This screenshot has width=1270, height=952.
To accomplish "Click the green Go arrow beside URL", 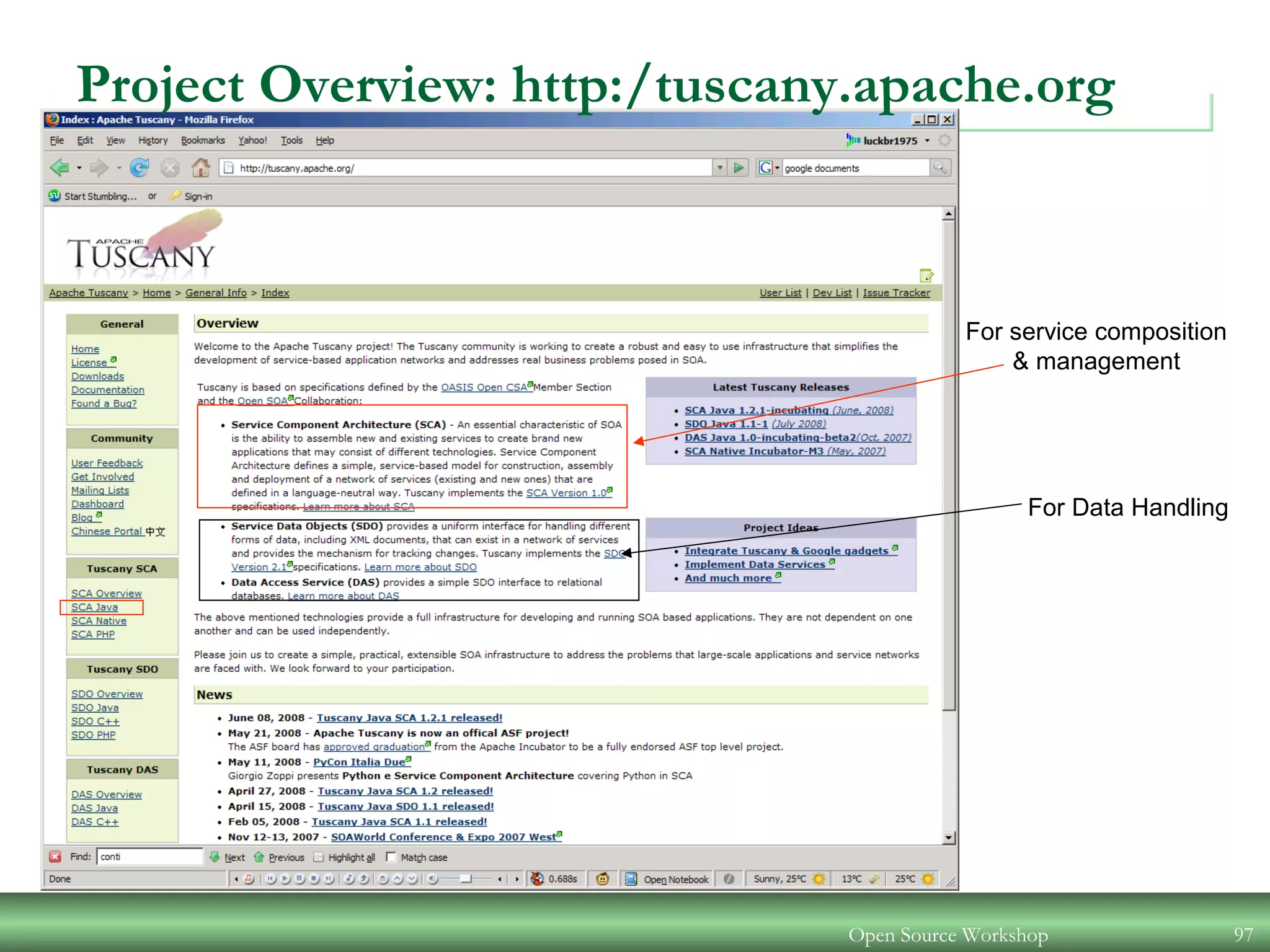I will (x=738, y=167).
